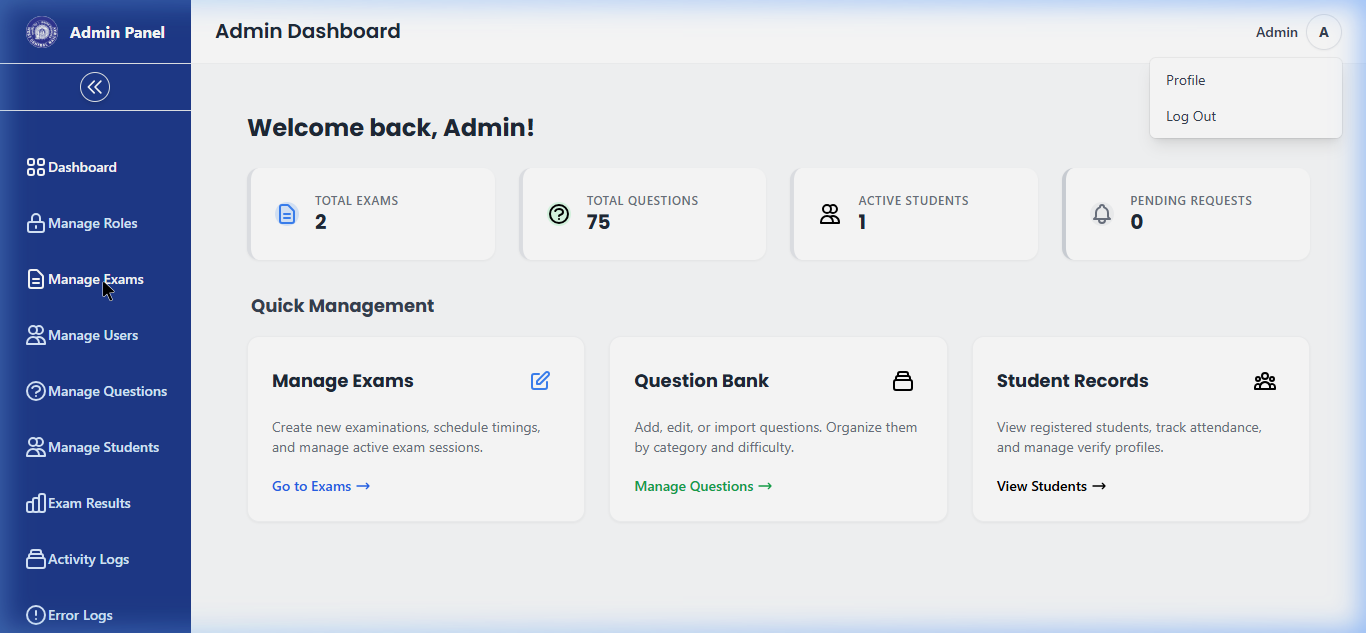1366x633 pixels.
Task: Click the Dashboard grid icon in sidebar
Action: pos(36,167)
